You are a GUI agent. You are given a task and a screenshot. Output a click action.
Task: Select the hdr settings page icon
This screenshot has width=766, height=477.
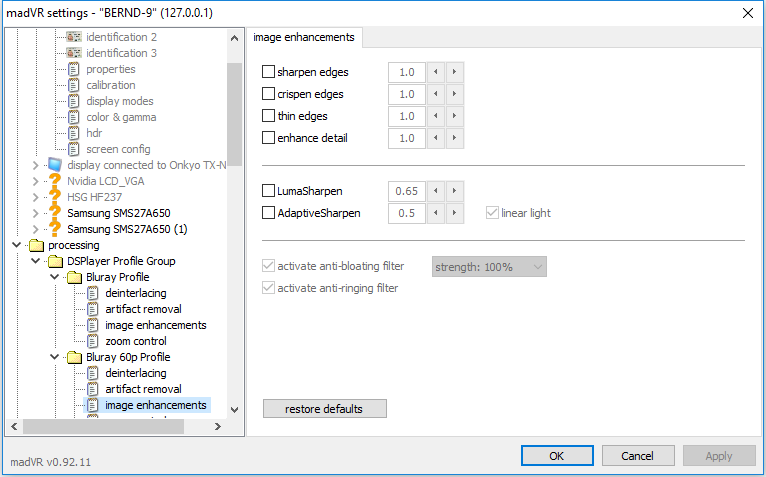(73, 133)
